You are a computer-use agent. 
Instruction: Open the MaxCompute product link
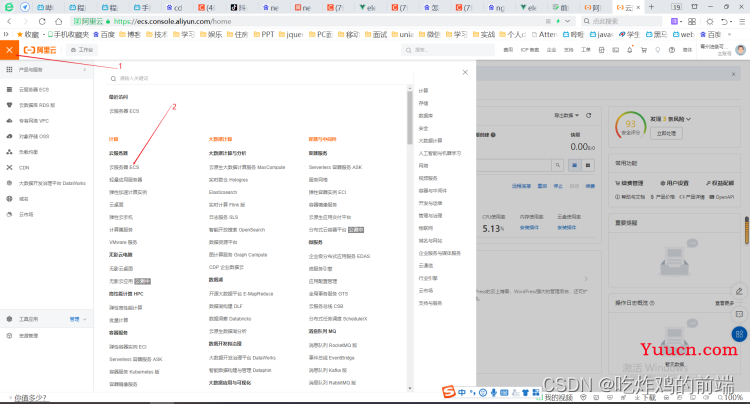pyautogui.click(x=247, y=167)
